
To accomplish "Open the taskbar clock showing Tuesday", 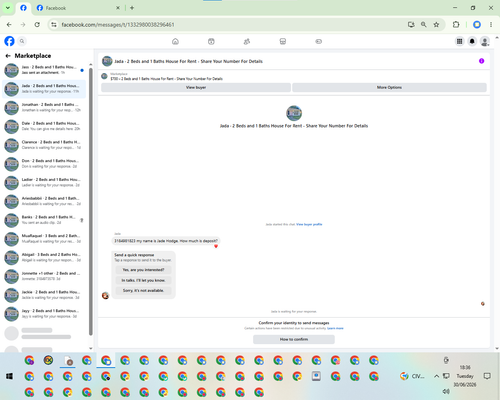I will [x=465, y=376].
